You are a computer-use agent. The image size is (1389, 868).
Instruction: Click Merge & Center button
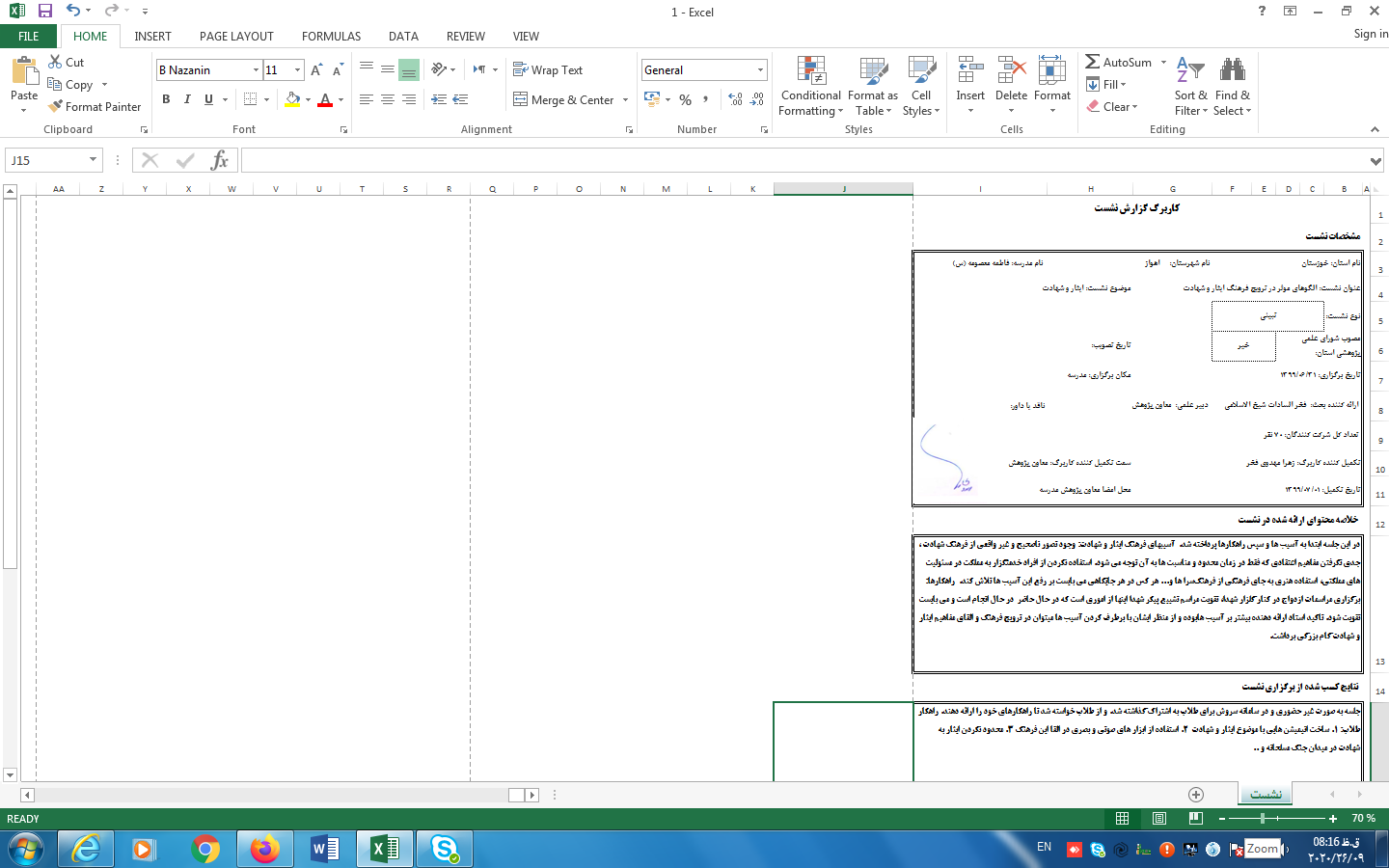coord(564,99)
